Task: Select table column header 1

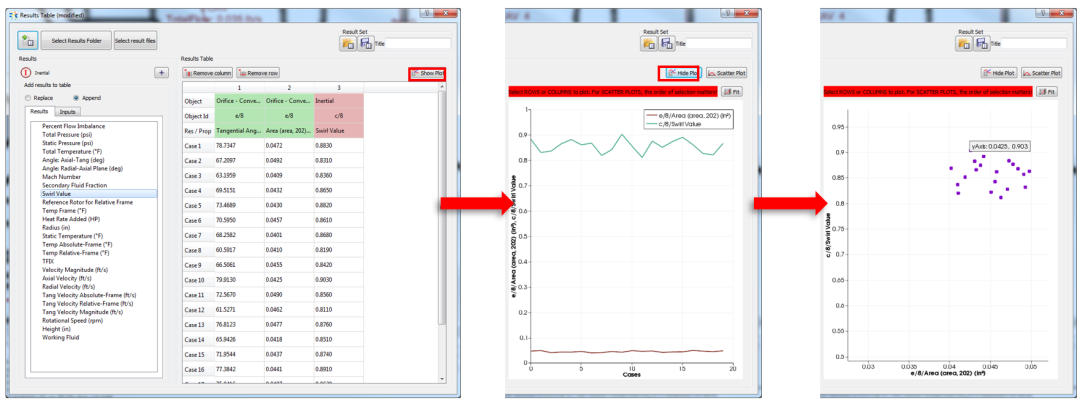Action: 239,87
